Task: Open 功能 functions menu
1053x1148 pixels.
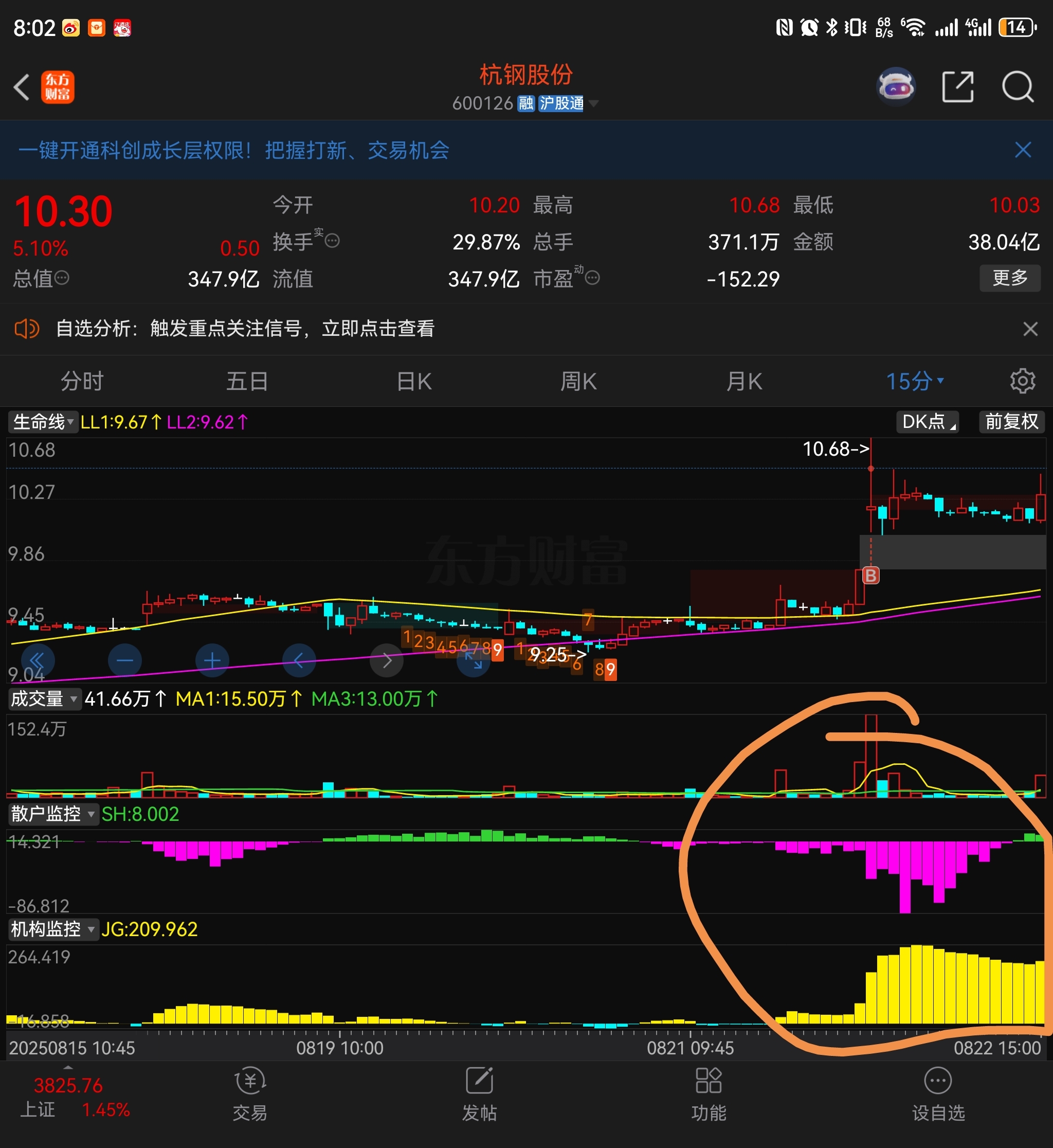Action: [709, 1095]
